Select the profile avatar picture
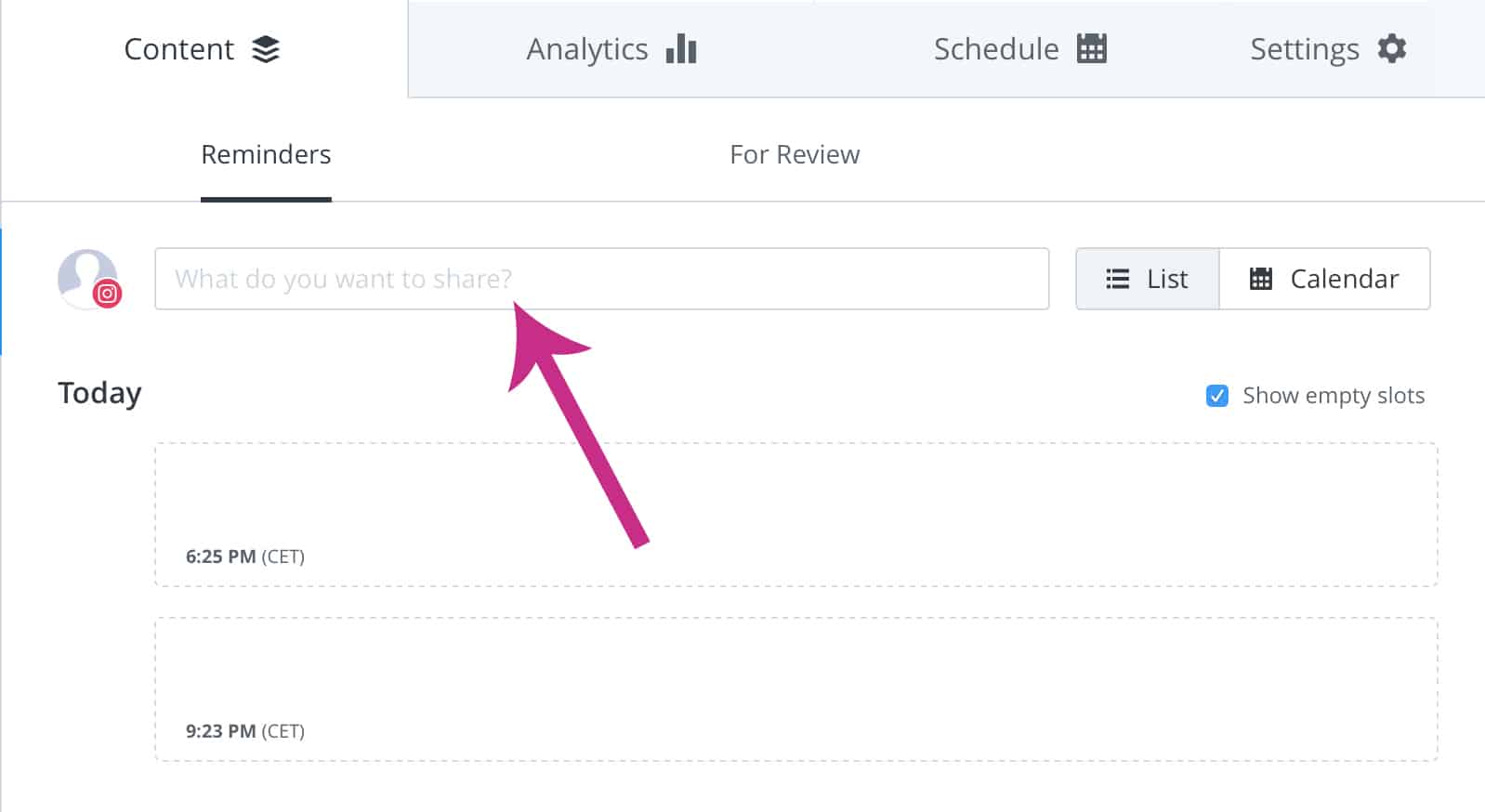This screenshot has width=1485, height=812. [x=86, y=277]
